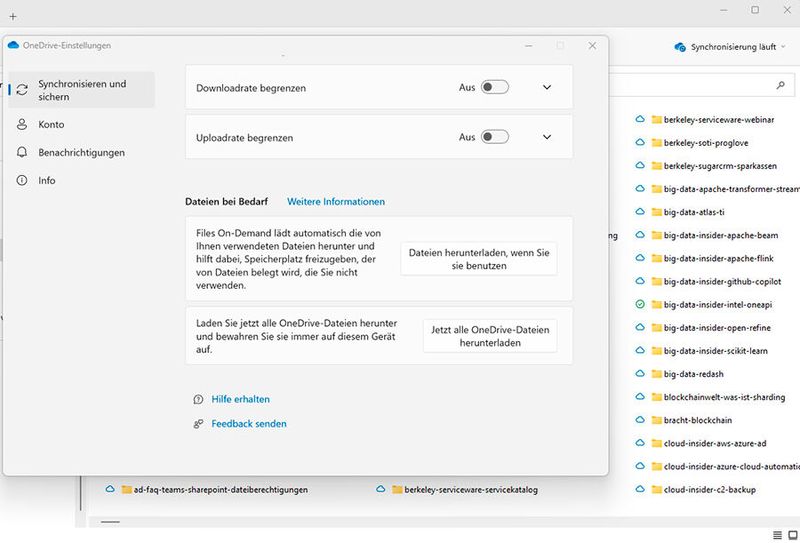Click cloud status icon beside cloud-insider-c2-backup
The height and width of the screenshot is (543, 800).
[640, 489]
